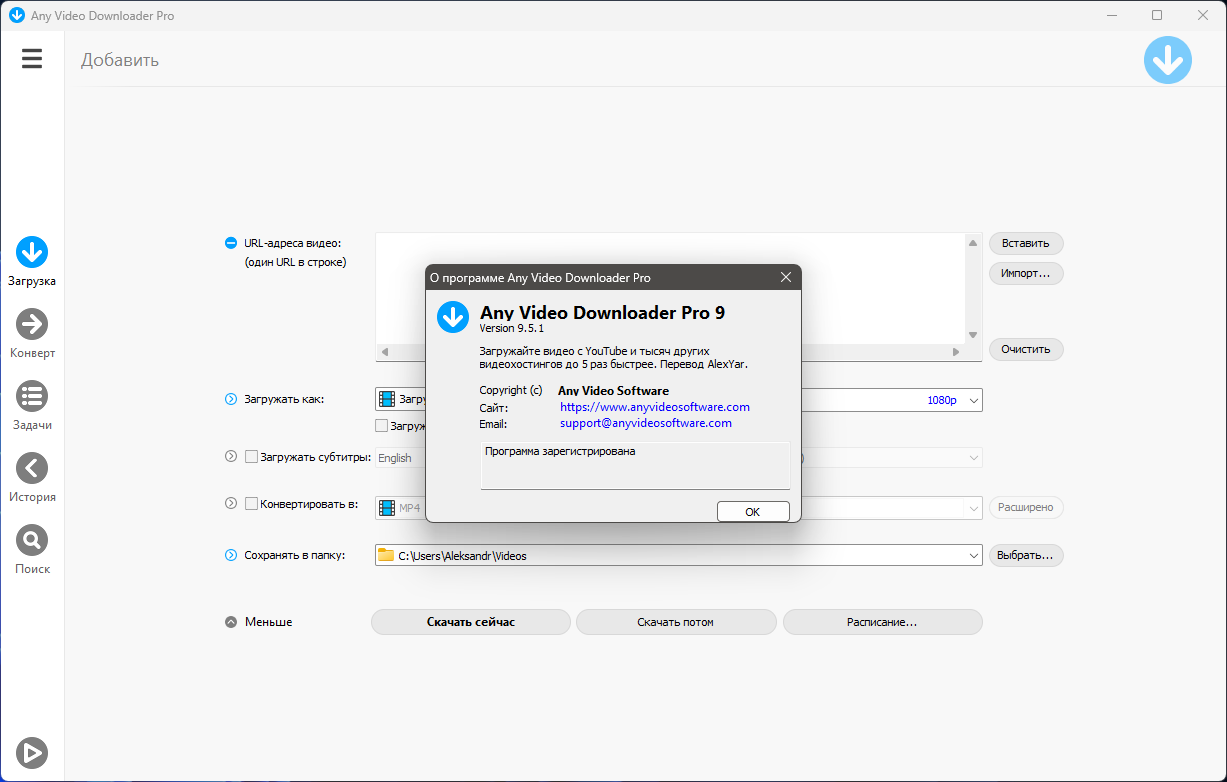Click the URL box scroll-down arrow
Viewport: 1227px width, 782px height.
[973, 335]
